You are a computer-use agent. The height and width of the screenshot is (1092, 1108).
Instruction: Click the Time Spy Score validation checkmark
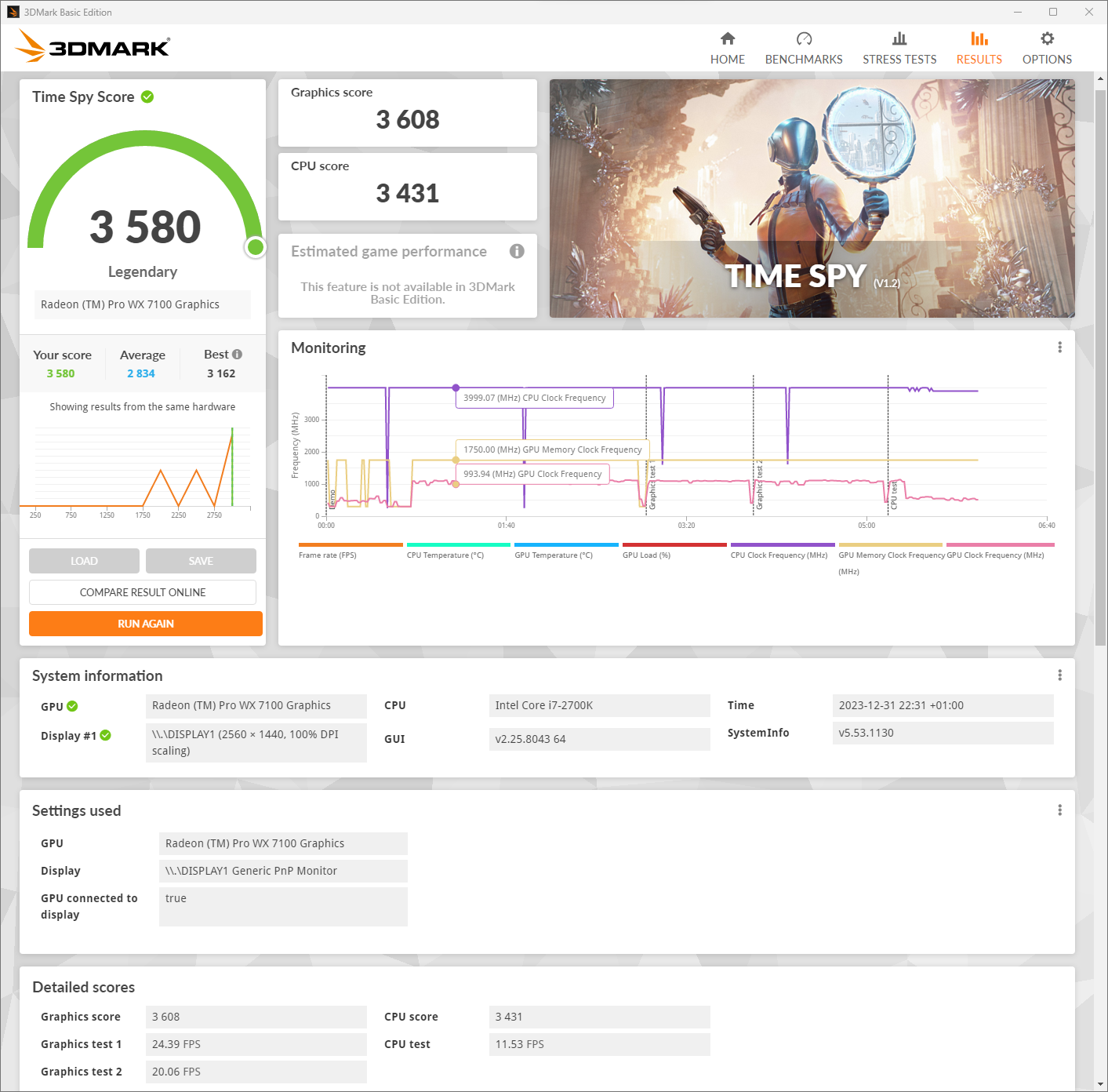click(147, 96)
